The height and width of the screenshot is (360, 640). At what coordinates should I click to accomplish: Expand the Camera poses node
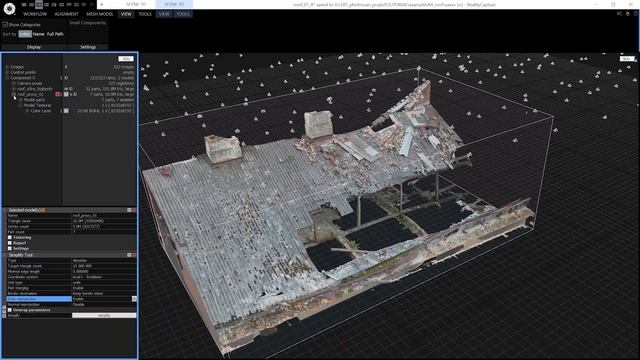click(x=14, y=83)
